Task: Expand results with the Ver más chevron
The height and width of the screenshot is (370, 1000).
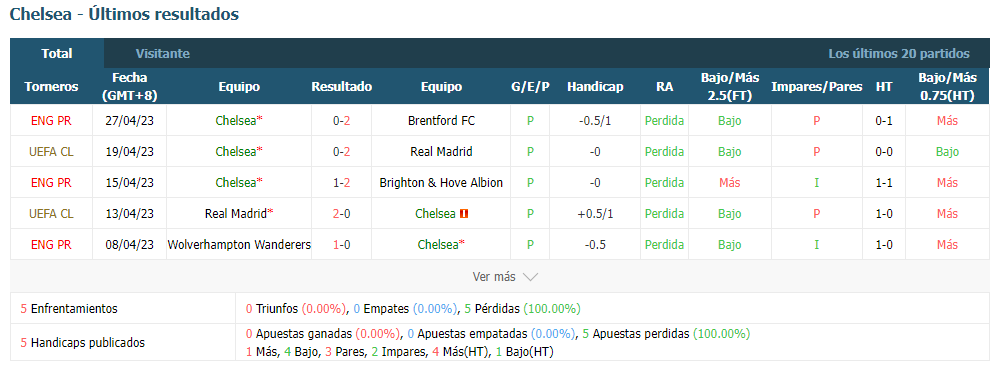Action: tap(531, 277)
